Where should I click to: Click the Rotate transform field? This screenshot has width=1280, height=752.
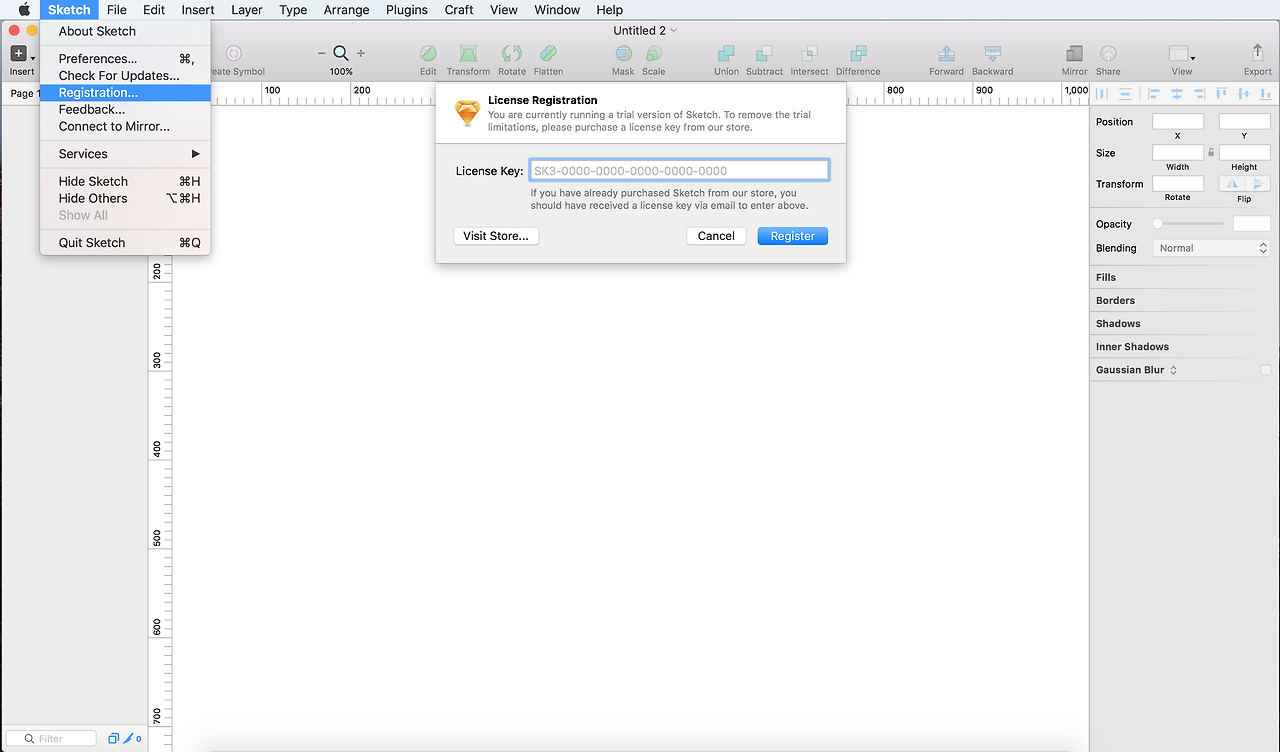pyautogui.click(x=1178, y=184)
